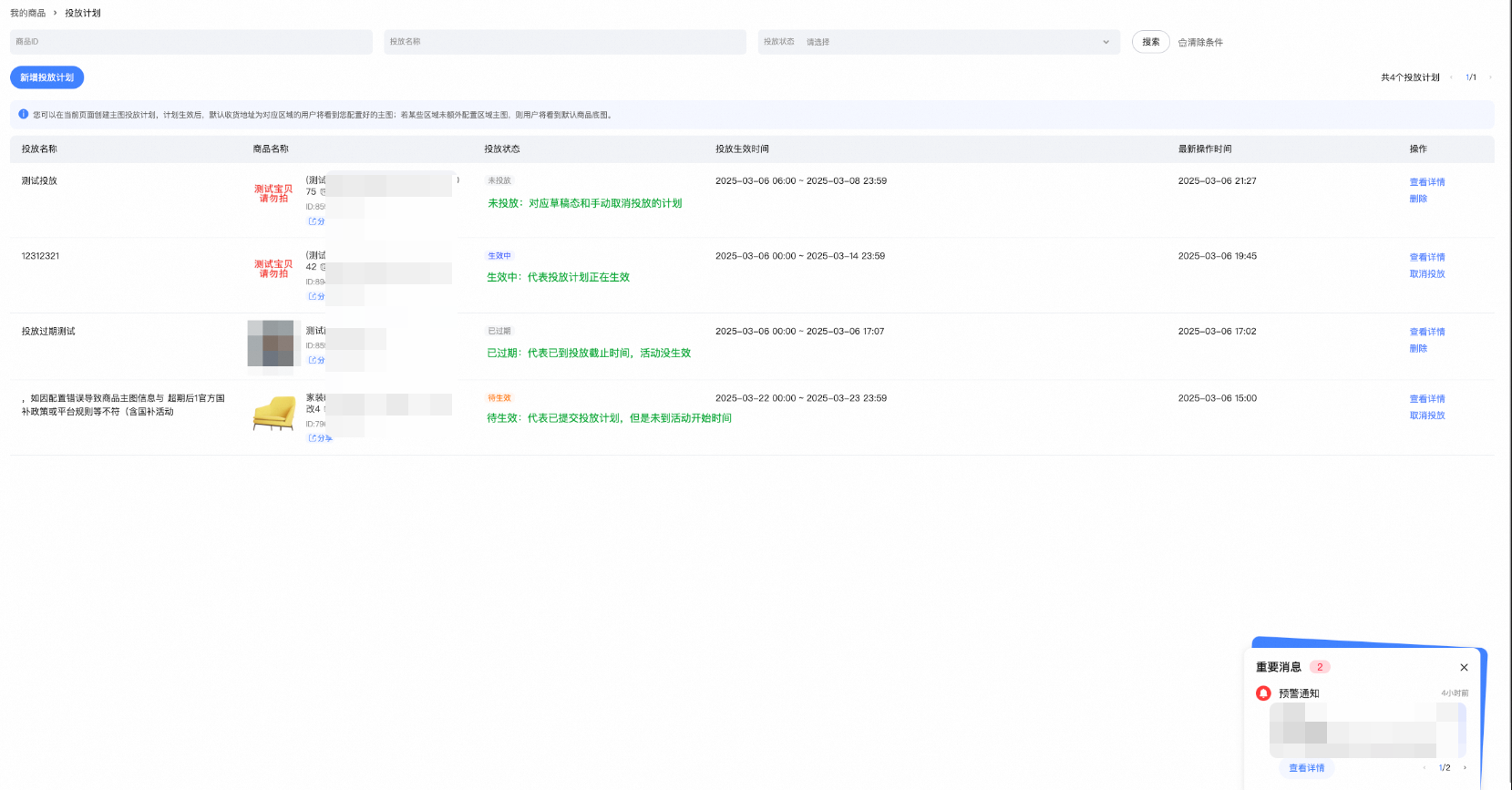Go to previous page in plan list pagination

coord(1451,77)
